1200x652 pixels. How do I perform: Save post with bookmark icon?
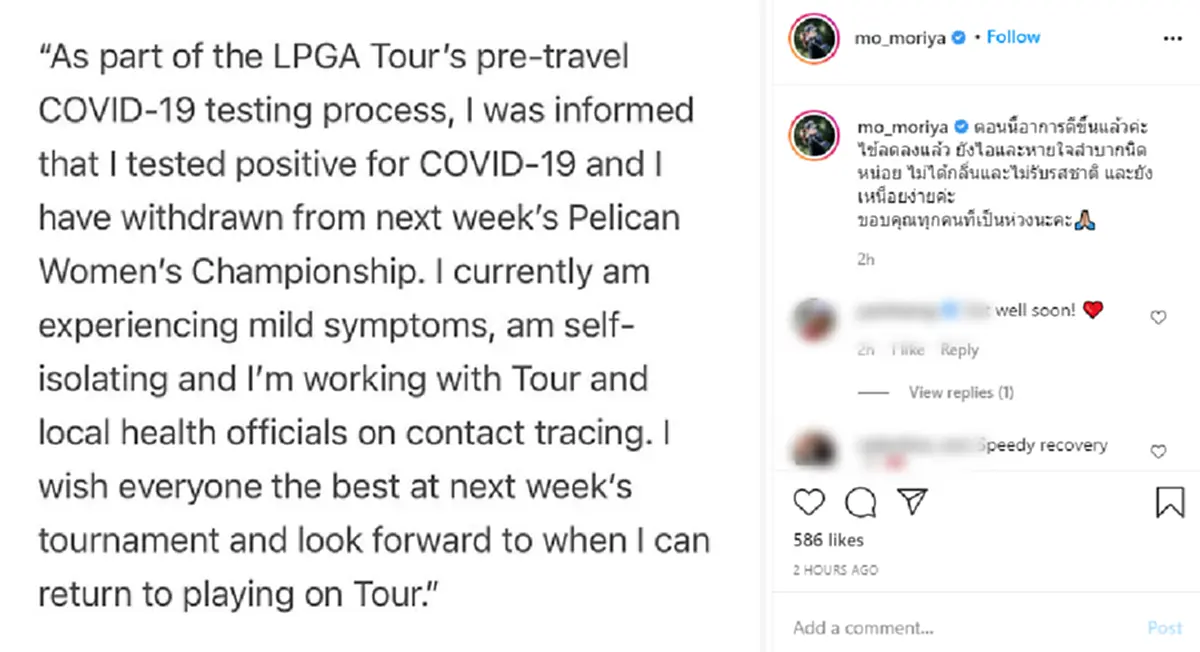tap(1170, 501)
